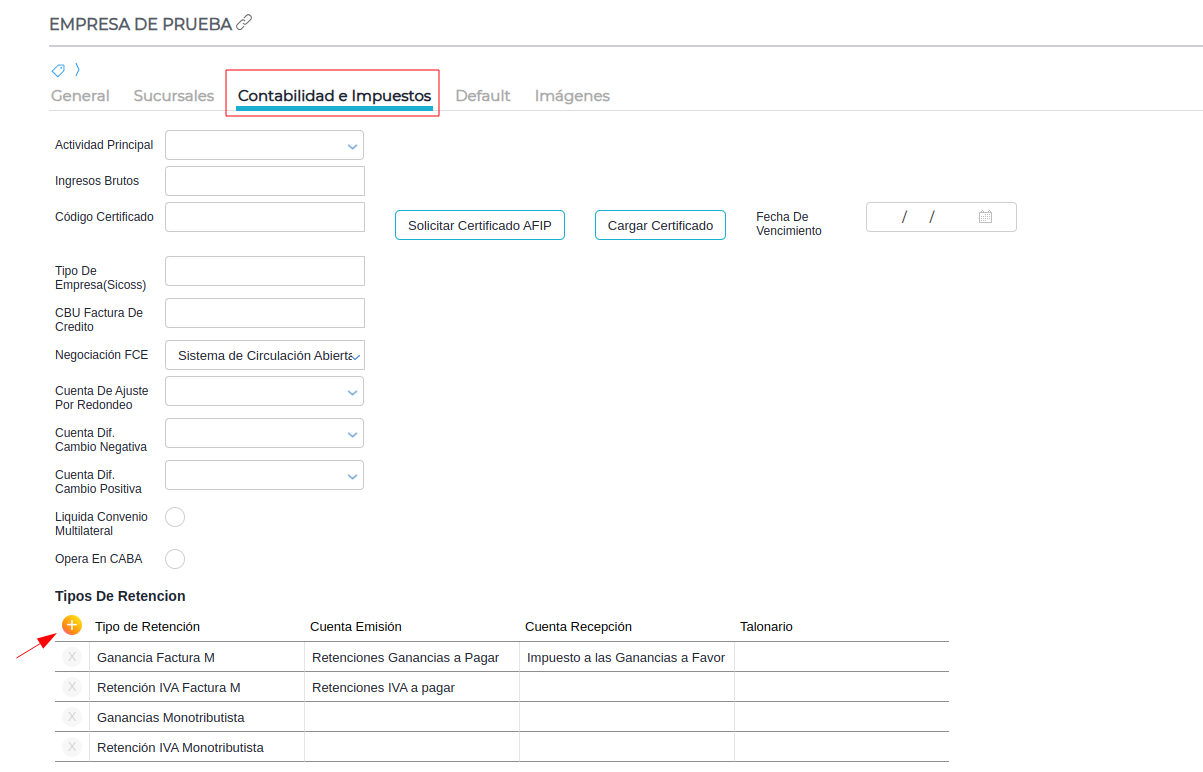Click the Retención IVA Factura M cell
The image size is (1203, 772).
(x=196, y=687)
